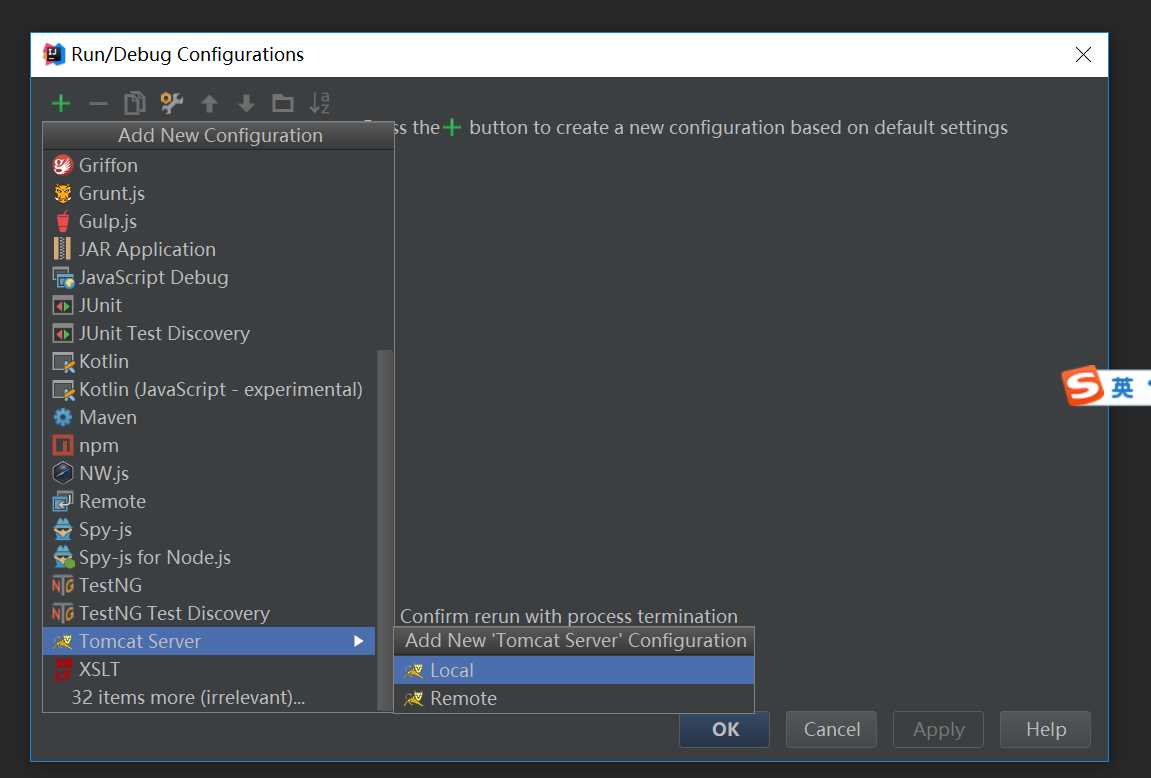Click the Sogou input method S icon
1151x778 pixels.
pyautogui.click(x=1082, y=385)
